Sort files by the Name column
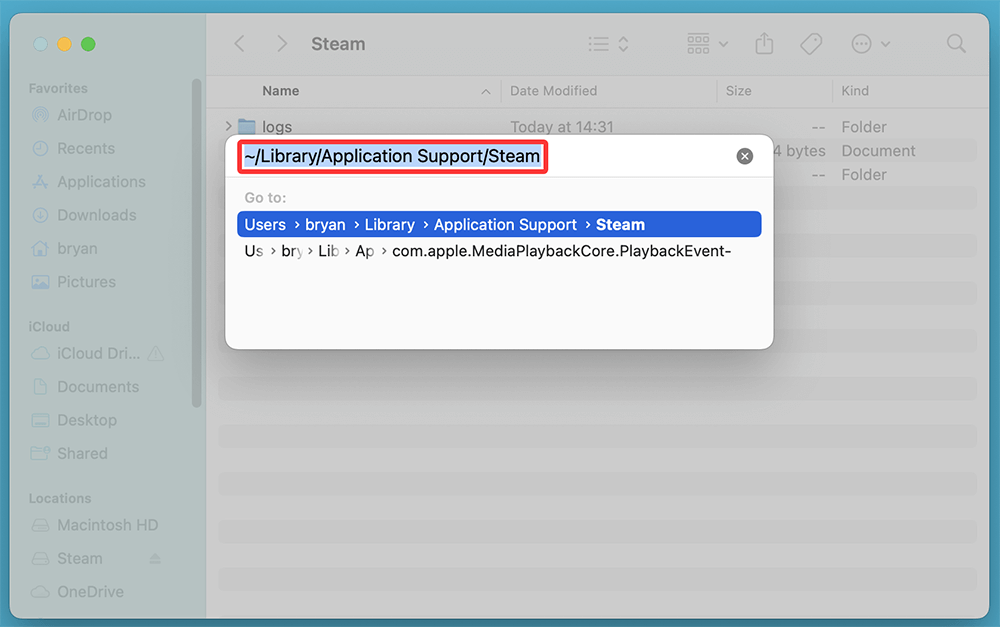1000x627 pixels. click(281, 91)
